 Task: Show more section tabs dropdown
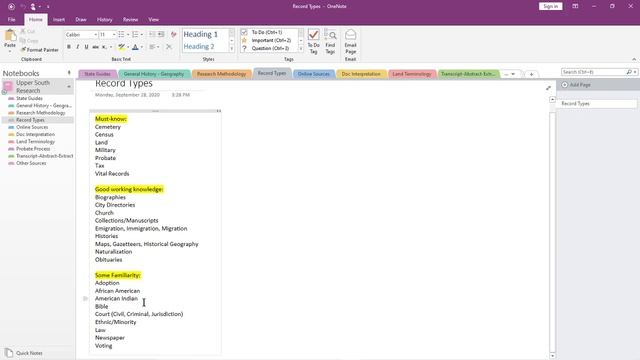tap(510, 74)
